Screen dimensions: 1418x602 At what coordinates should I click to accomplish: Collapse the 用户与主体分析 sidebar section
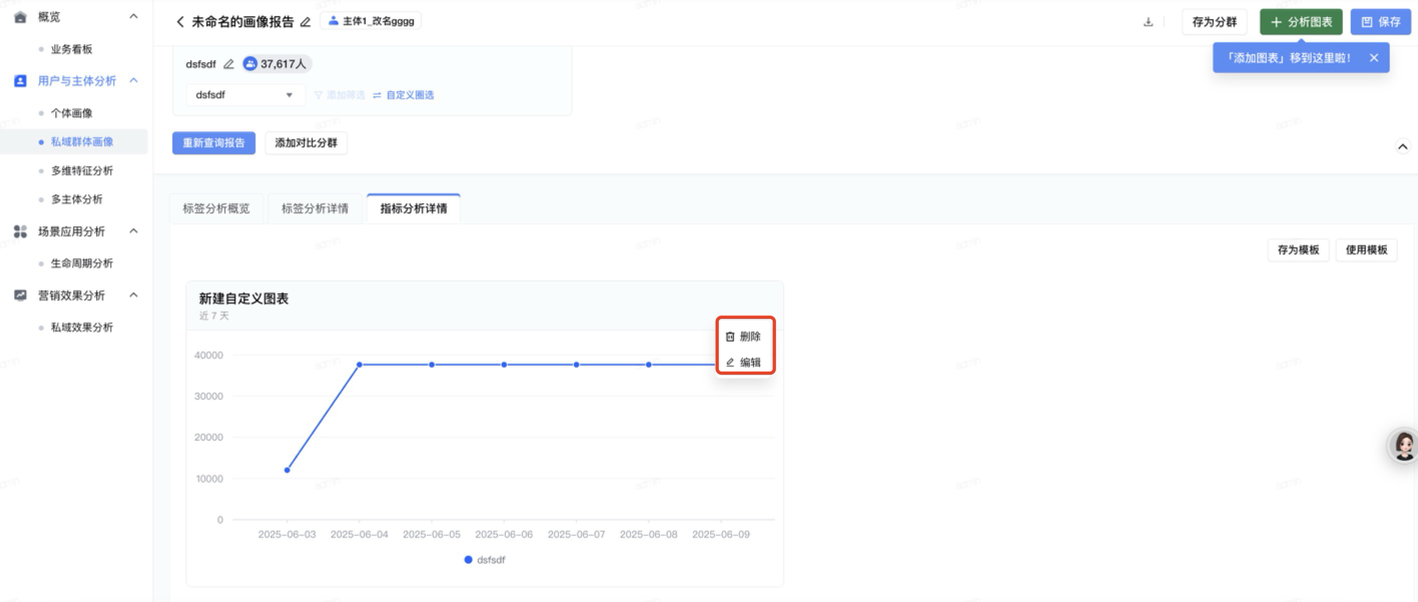(x=134, y=81)
